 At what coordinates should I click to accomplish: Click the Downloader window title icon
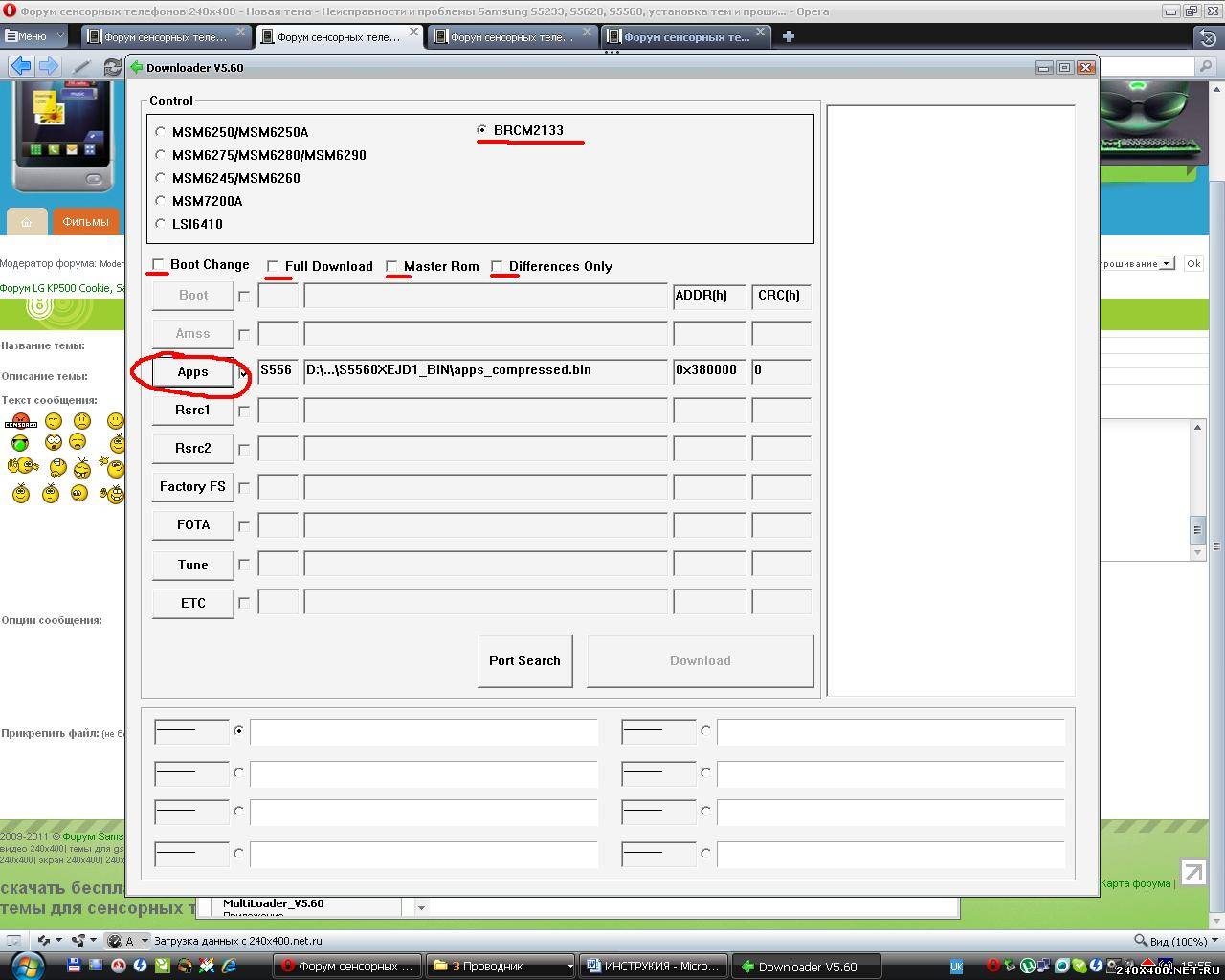pyautogui.click(x=137, y=67)
